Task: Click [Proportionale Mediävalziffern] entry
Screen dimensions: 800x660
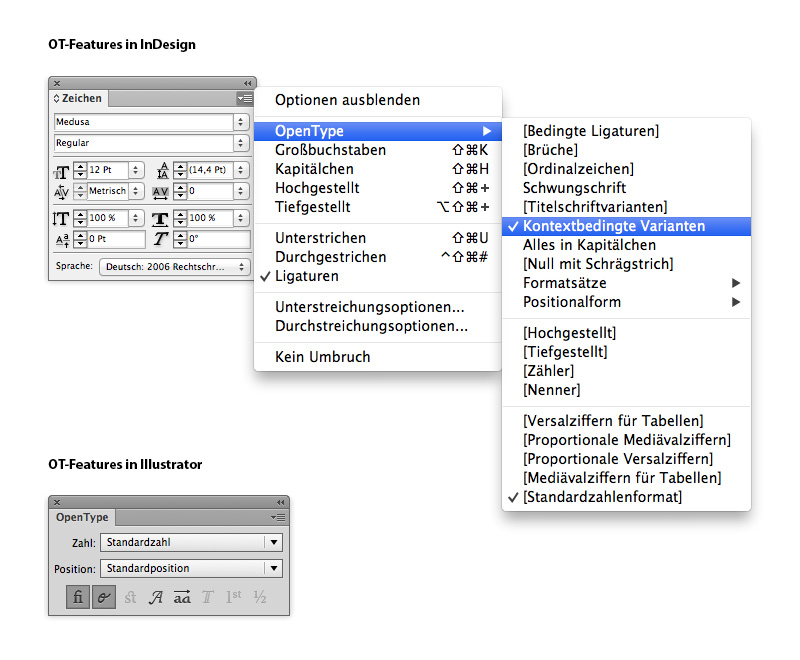Action: pos(627,440)
